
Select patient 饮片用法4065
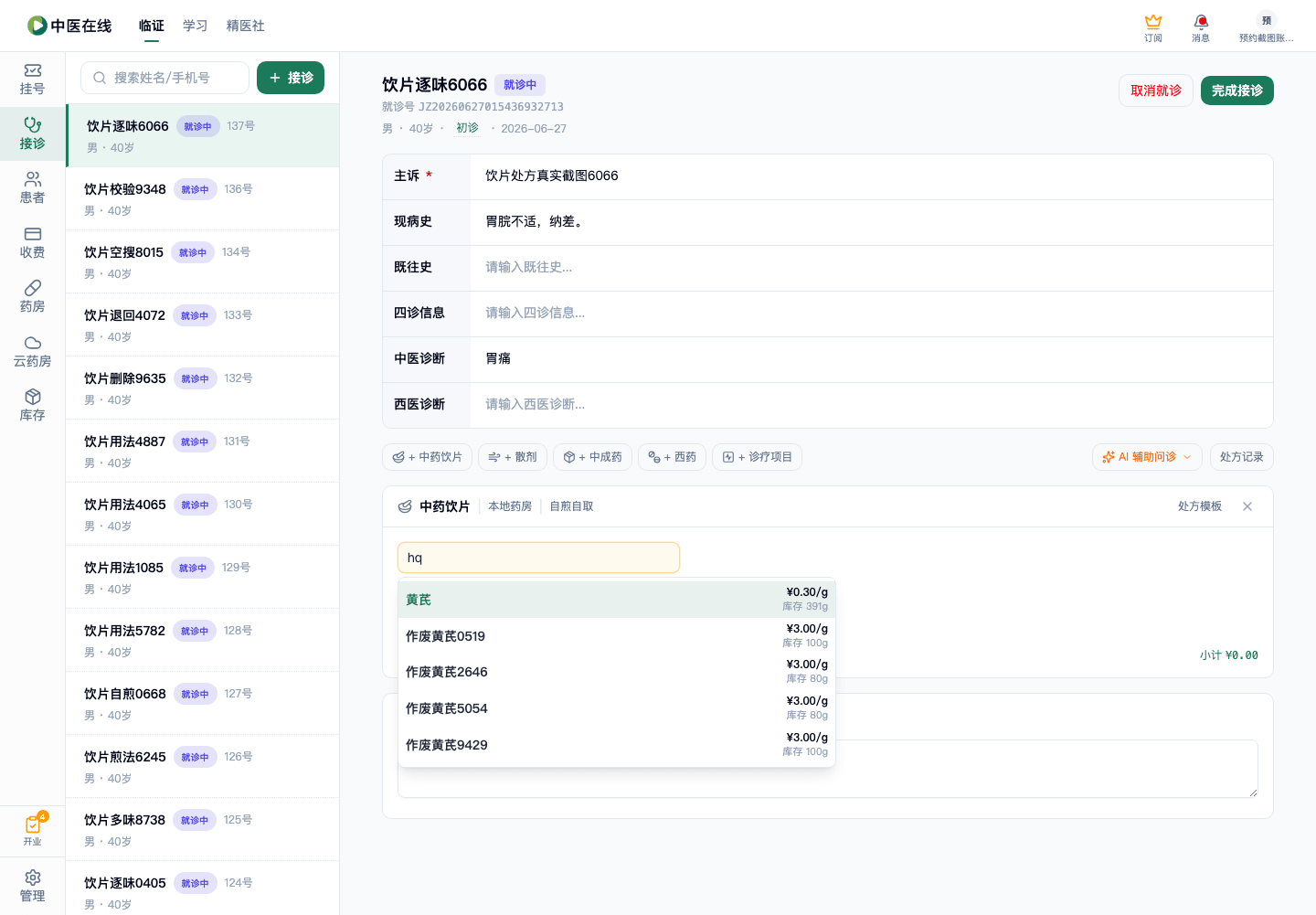(203, 514)
